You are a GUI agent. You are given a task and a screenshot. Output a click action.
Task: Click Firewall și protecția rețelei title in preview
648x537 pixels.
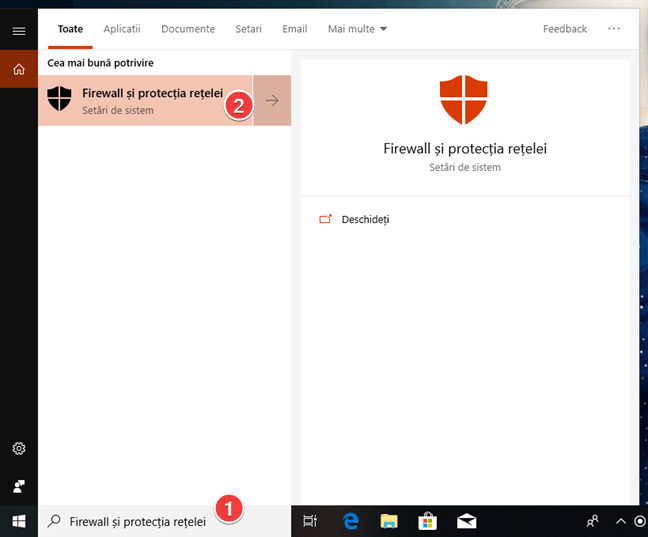tap(465, 149)
